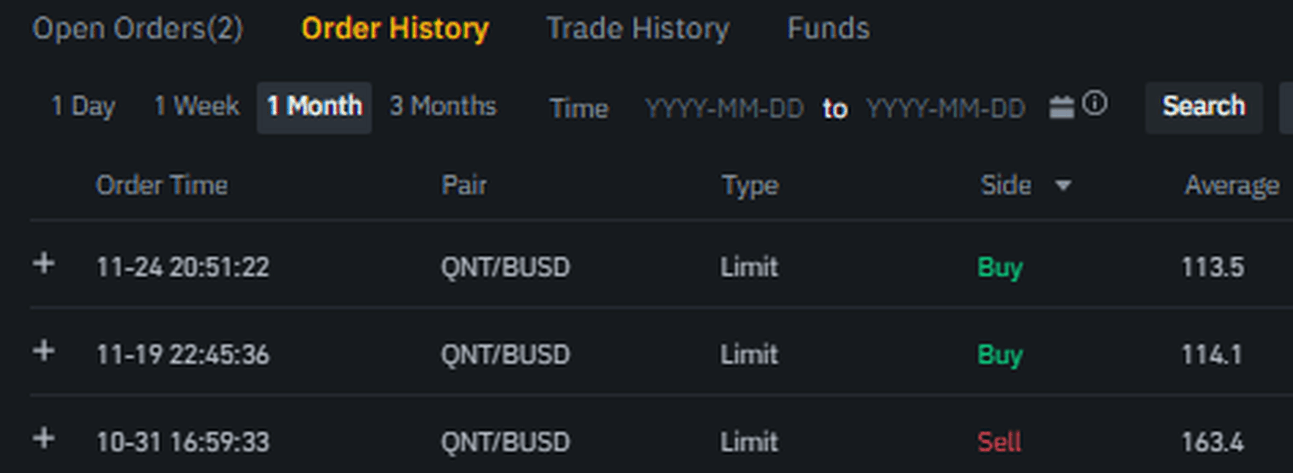Expand the 11-19 22:45:36 order row
The height and width of the screenshot is (473, 1293).
44,351
